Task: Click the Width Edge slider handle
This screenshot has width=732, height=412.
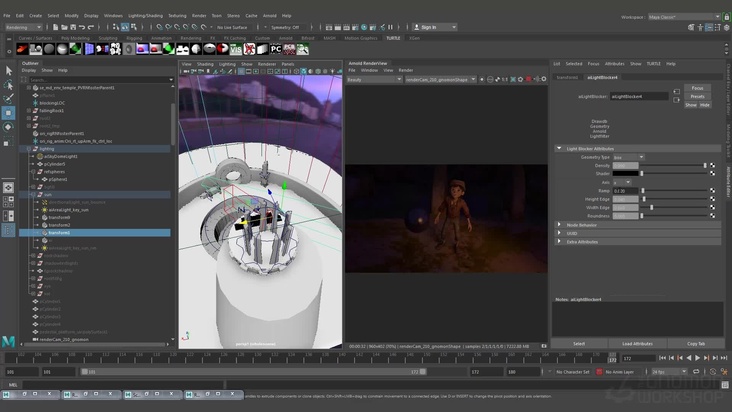Action: point(652,207)
